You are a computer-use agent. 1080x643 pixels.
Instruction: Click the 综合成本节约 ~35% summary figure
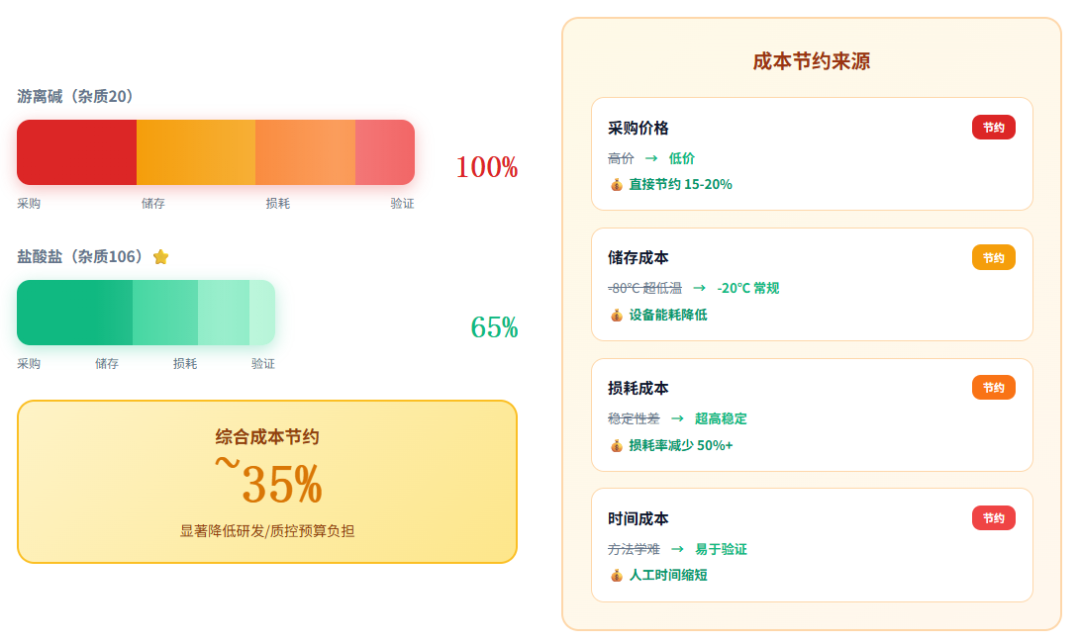coord(268,484)
